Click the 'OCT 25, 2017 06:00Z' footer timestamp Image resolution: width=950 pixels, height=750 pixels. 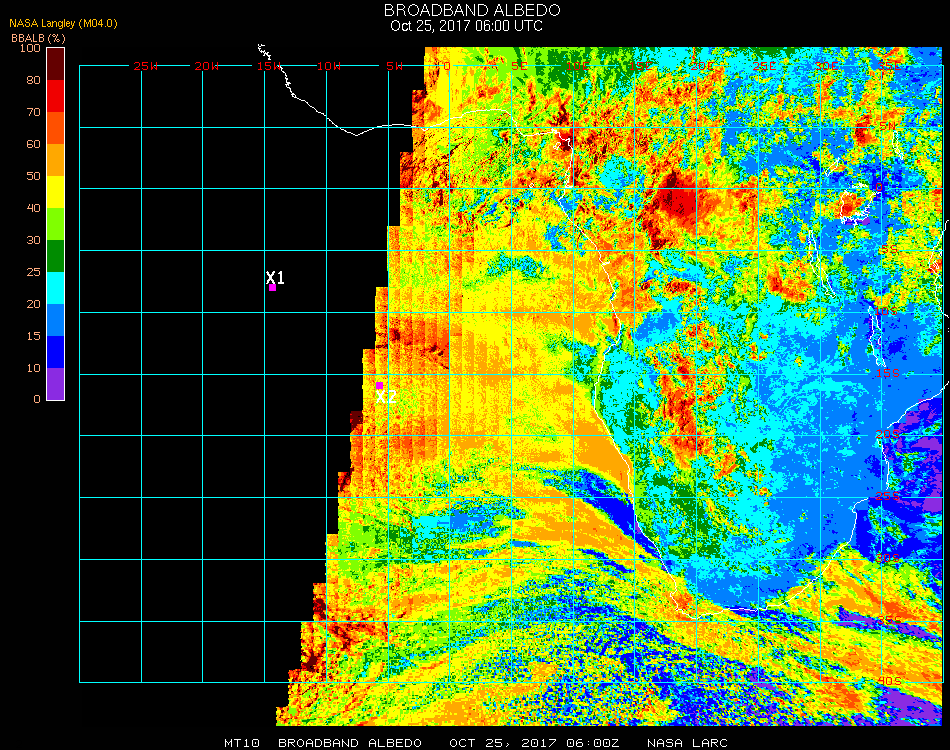[534, 743]
